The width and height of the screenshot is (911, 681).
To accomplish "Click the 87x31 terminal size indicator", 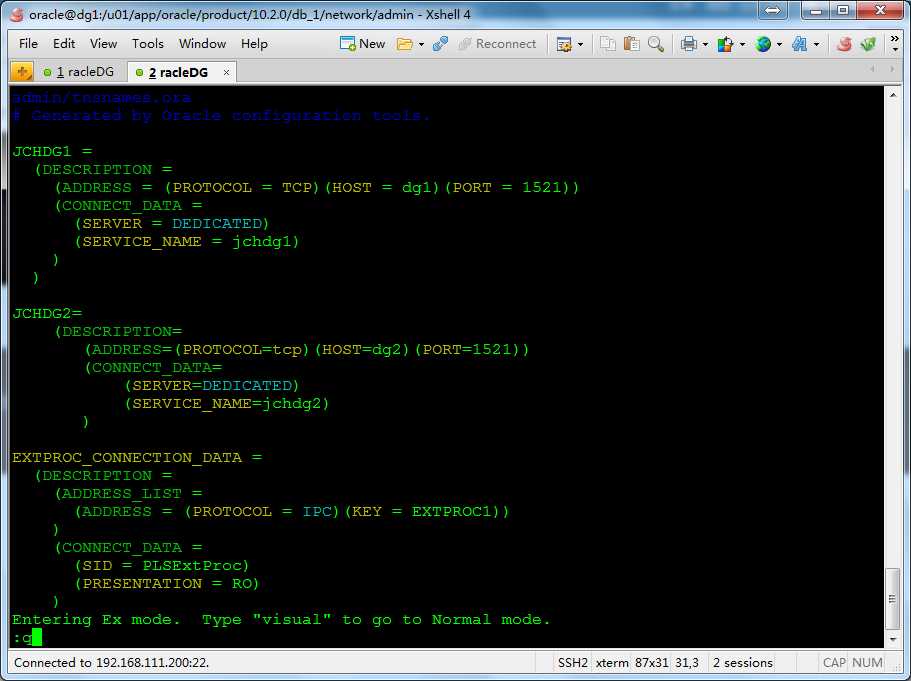I will coord(651,662).
